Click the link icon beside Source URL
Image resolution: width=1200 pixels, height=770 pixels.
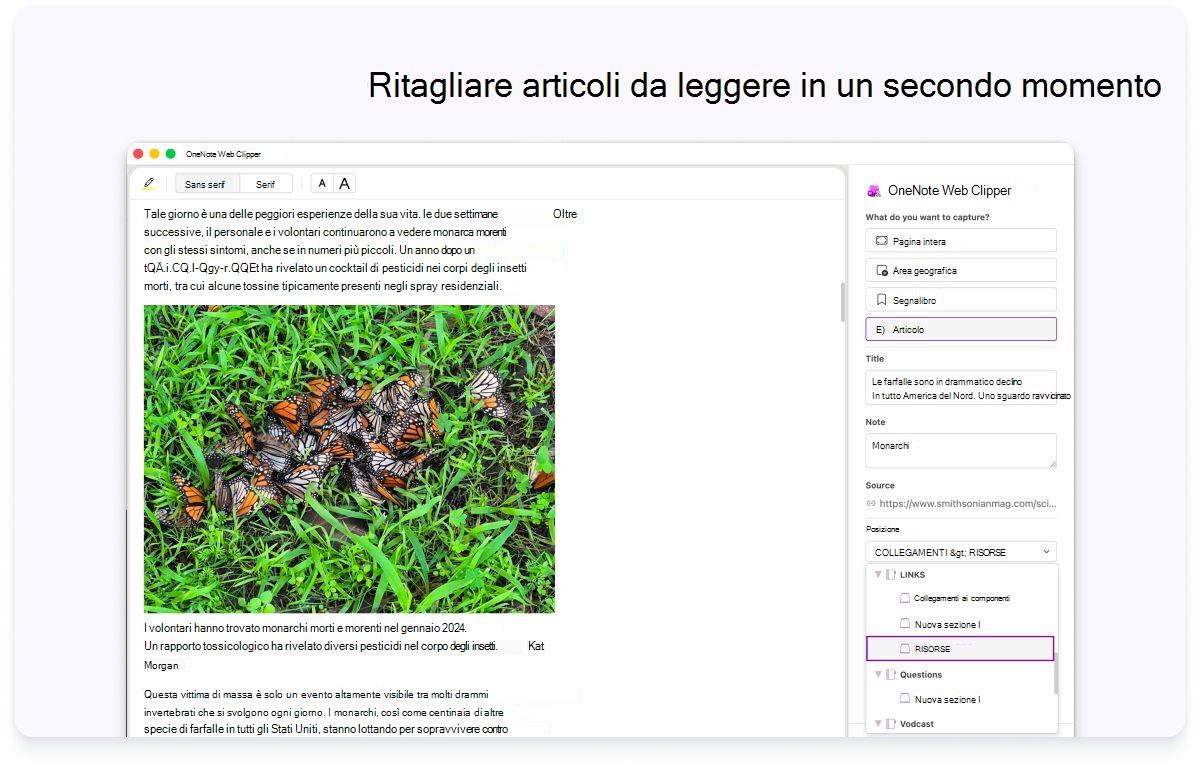(x=871, y=503)
